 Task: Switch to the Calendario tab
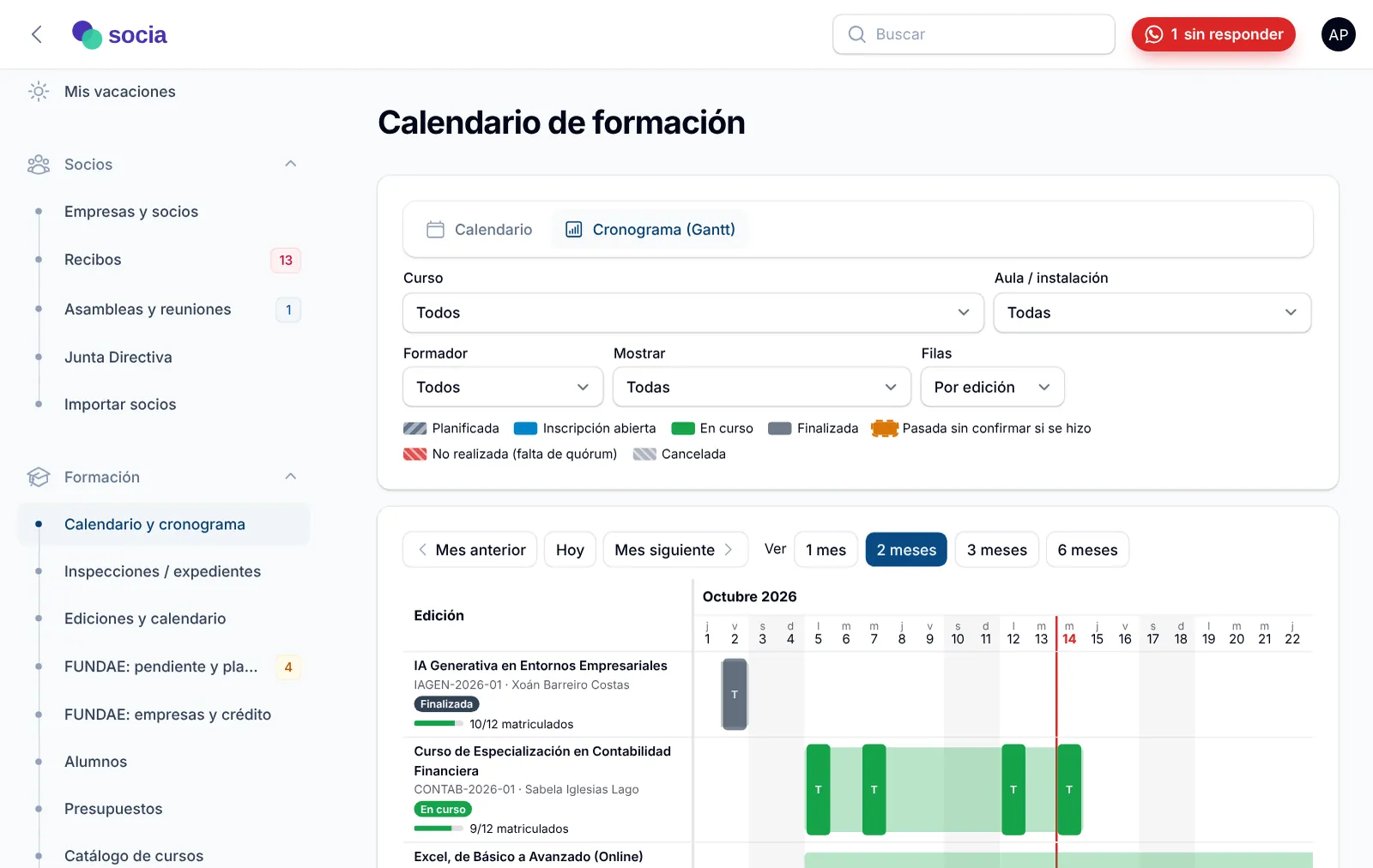pyautogui.click(x=480, y=230)
